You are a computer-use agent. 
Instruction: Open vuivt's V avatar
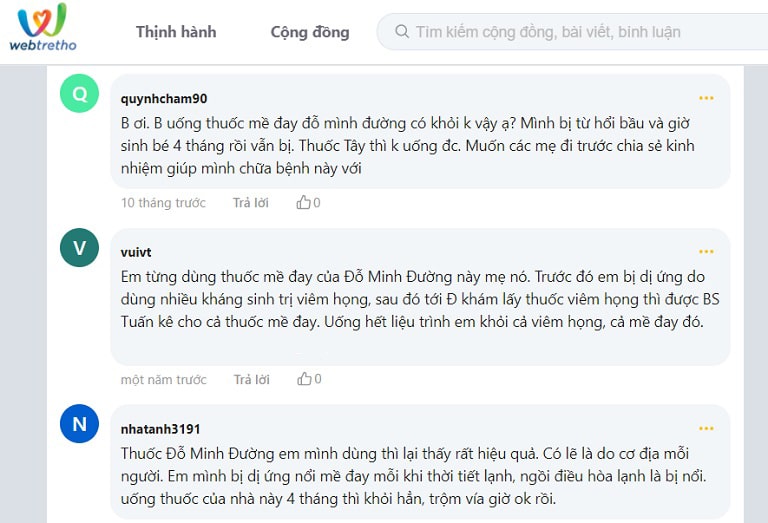pos(80,248)
